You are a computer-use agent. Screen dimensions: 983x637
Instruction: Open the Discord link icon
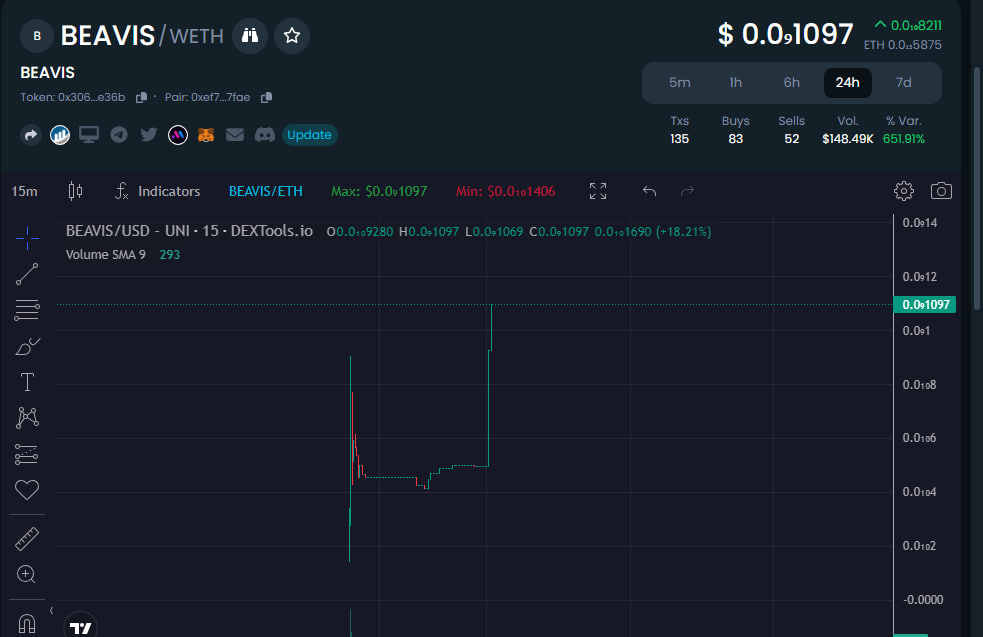point(265,135)
